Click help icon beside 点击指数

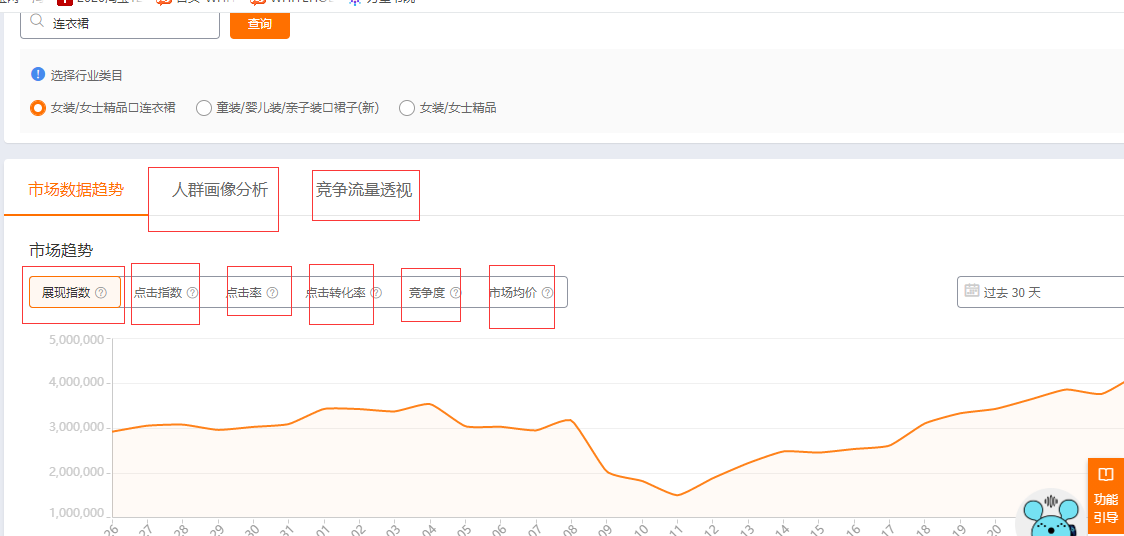[192, 292]
